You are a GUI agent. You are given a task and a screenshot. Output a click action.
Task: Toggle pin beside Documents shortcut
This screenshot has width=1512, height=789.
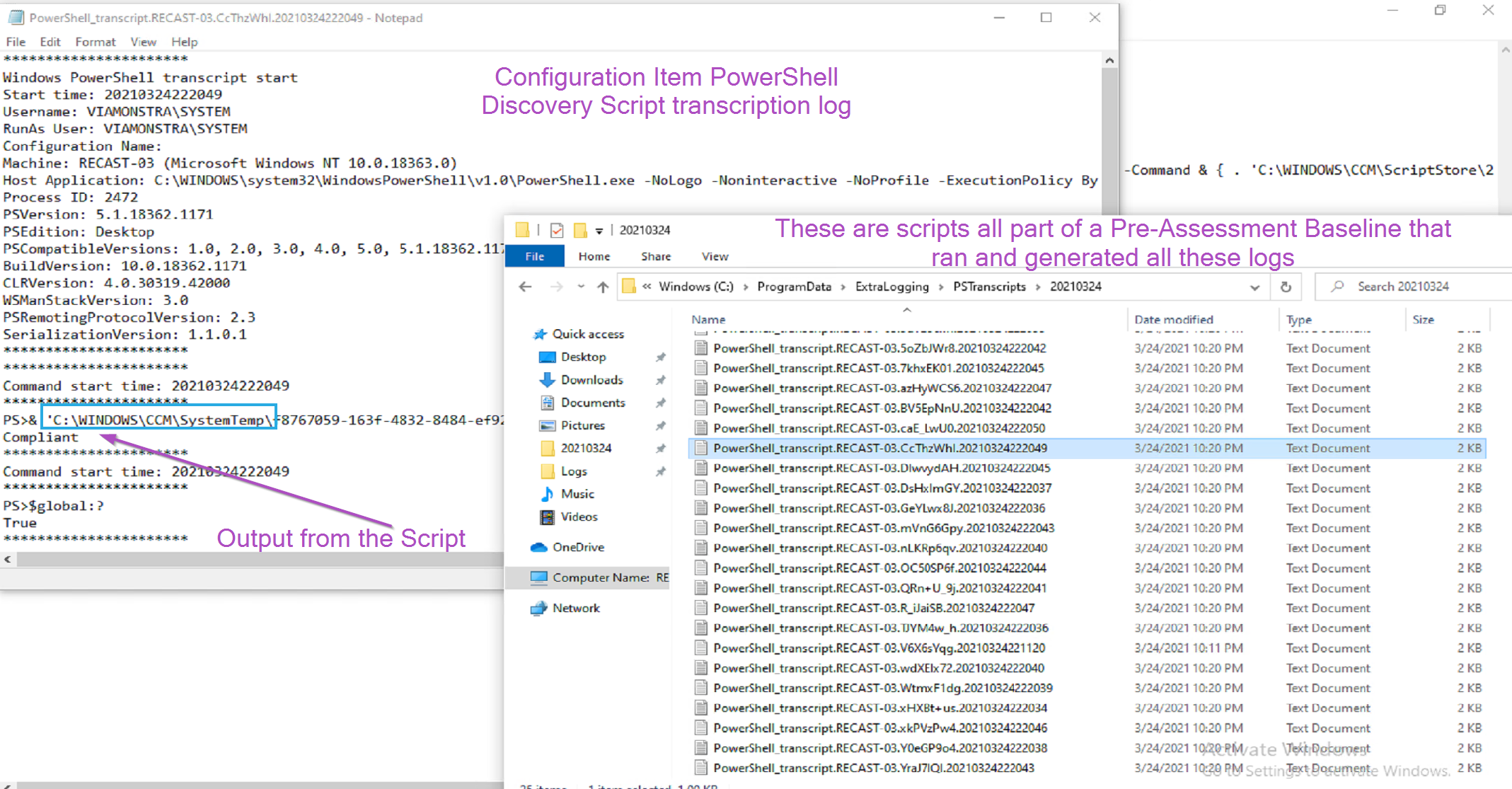pyautogui.click(x=660, y=403)
